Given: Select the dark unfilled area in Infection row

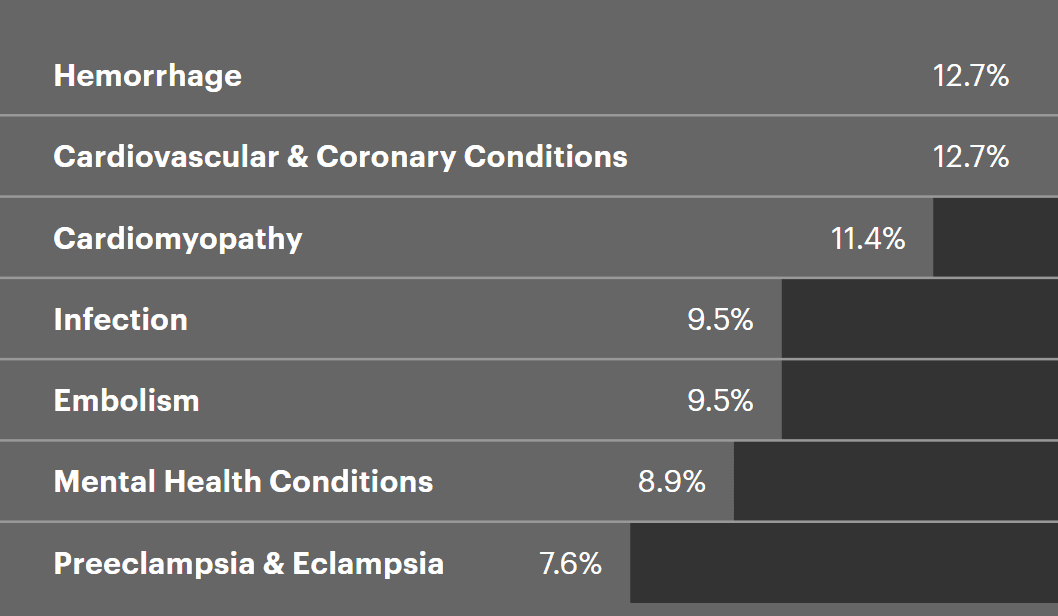Looking at the screenshot, I should [919, 319].
